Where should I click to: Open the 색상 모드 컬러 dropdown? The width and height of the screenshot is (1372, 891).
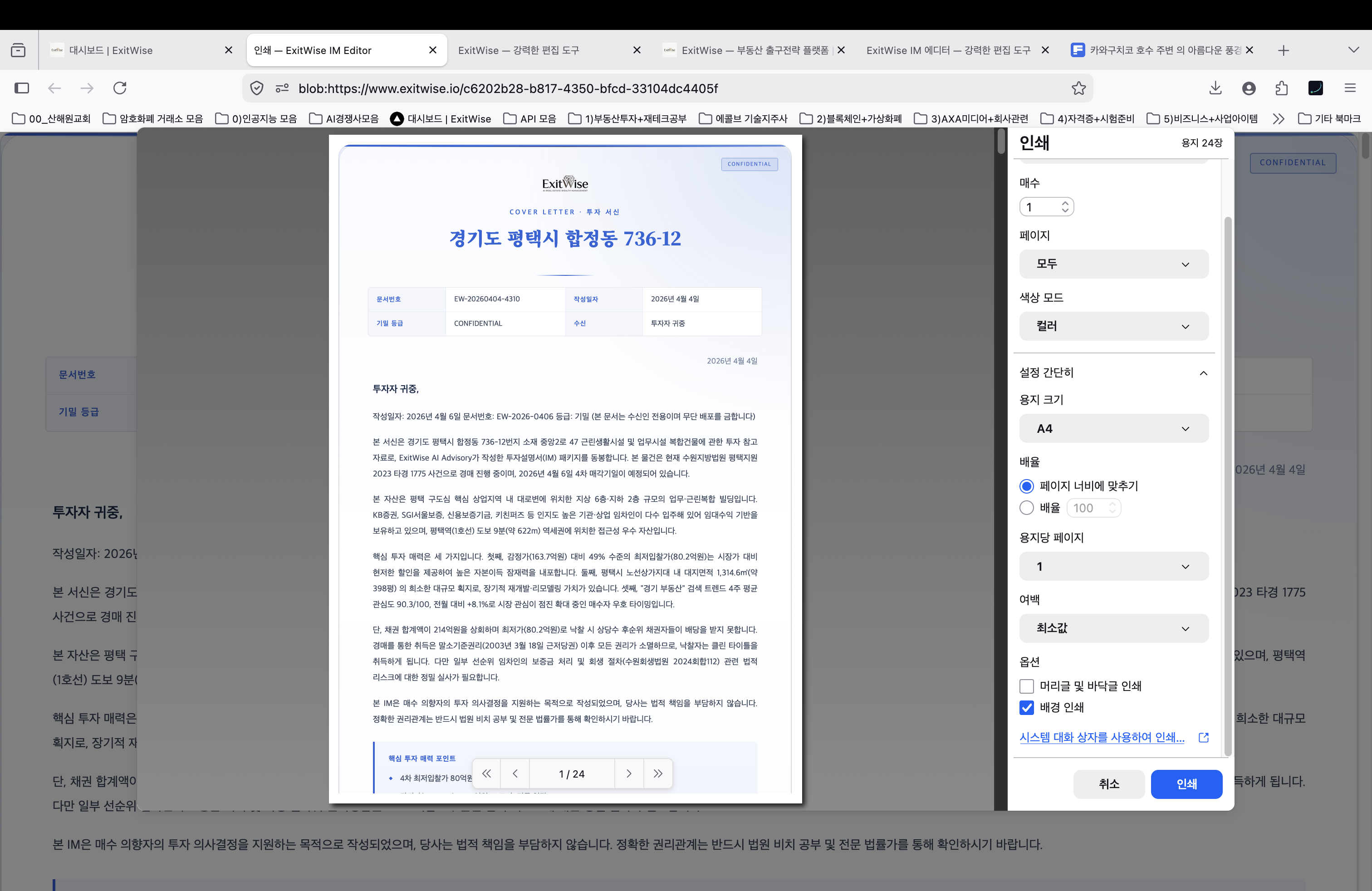click(x=1113, y=326)
